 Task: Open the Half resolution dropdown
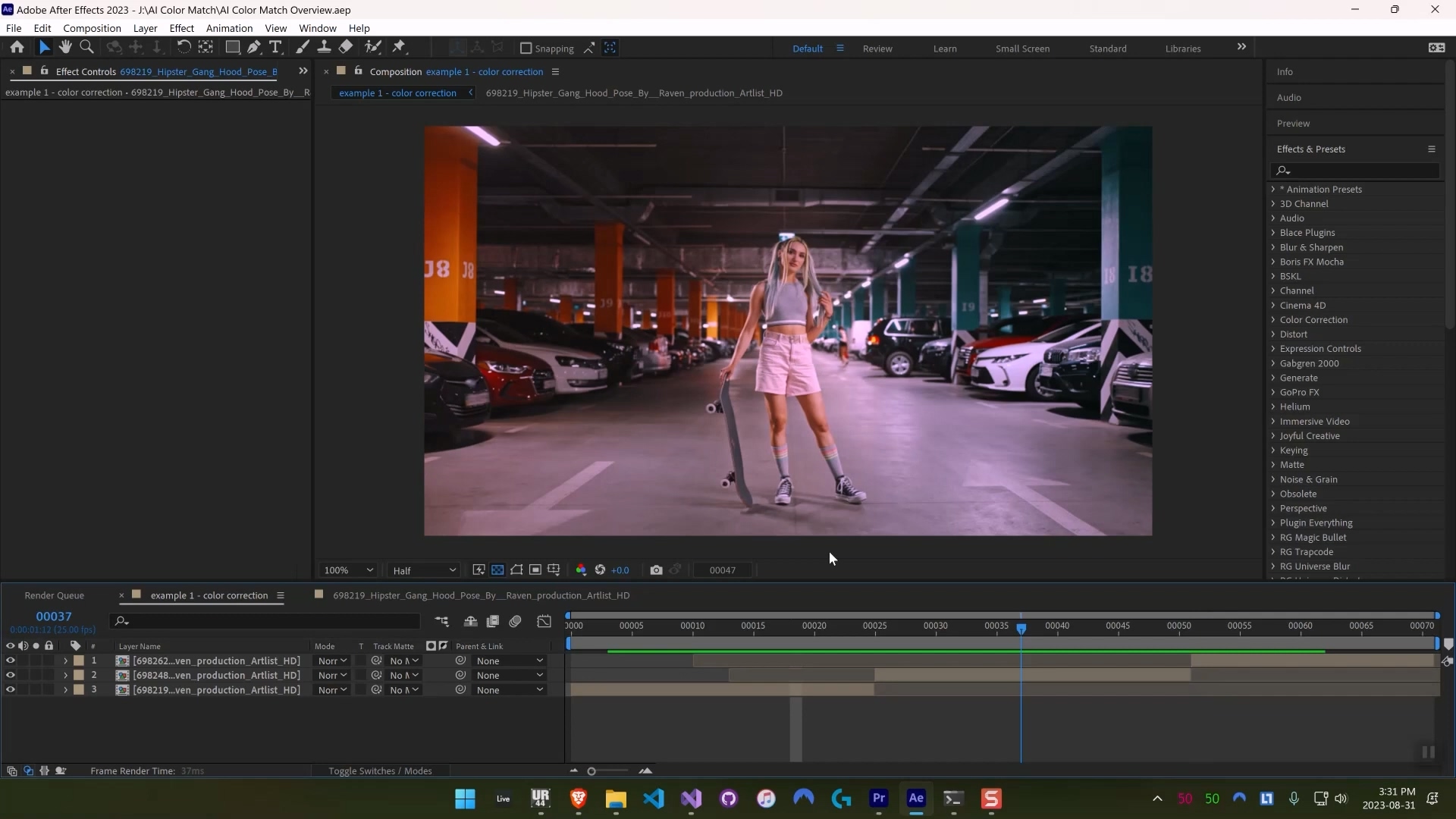click(425, 570)
